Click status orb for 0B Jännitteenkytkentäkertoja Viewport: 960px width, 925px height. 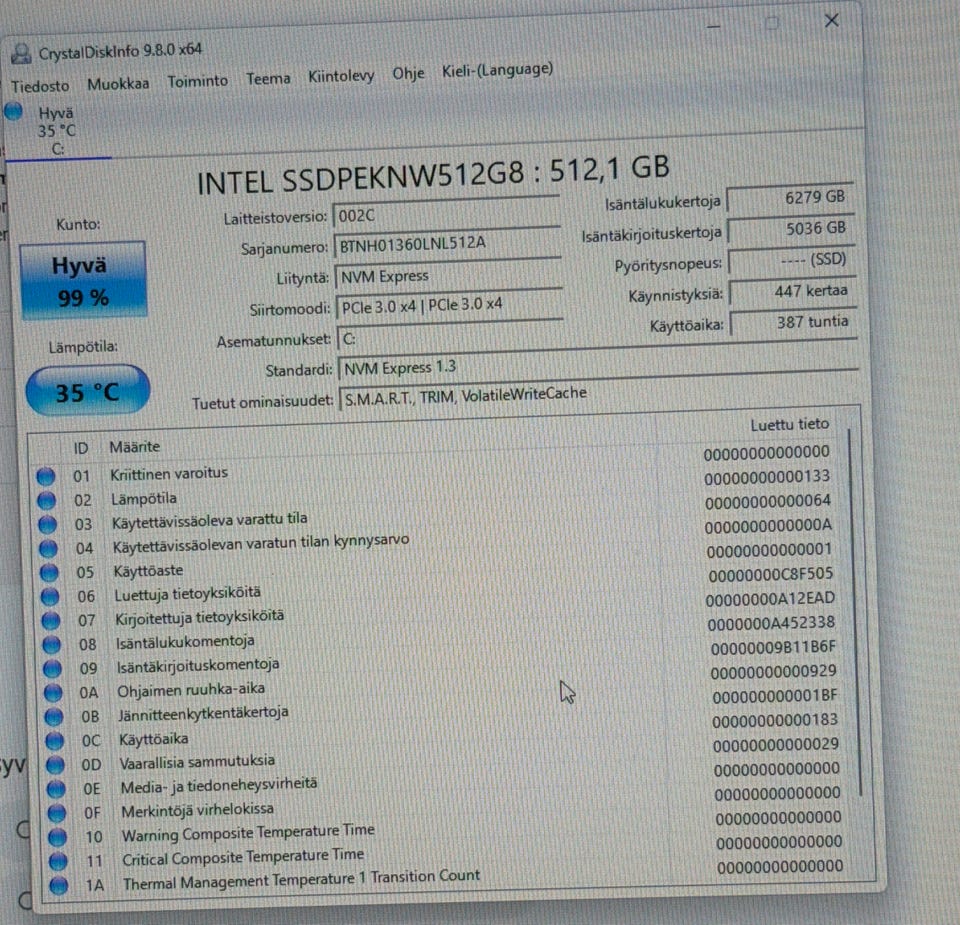[x=54, y=716]
